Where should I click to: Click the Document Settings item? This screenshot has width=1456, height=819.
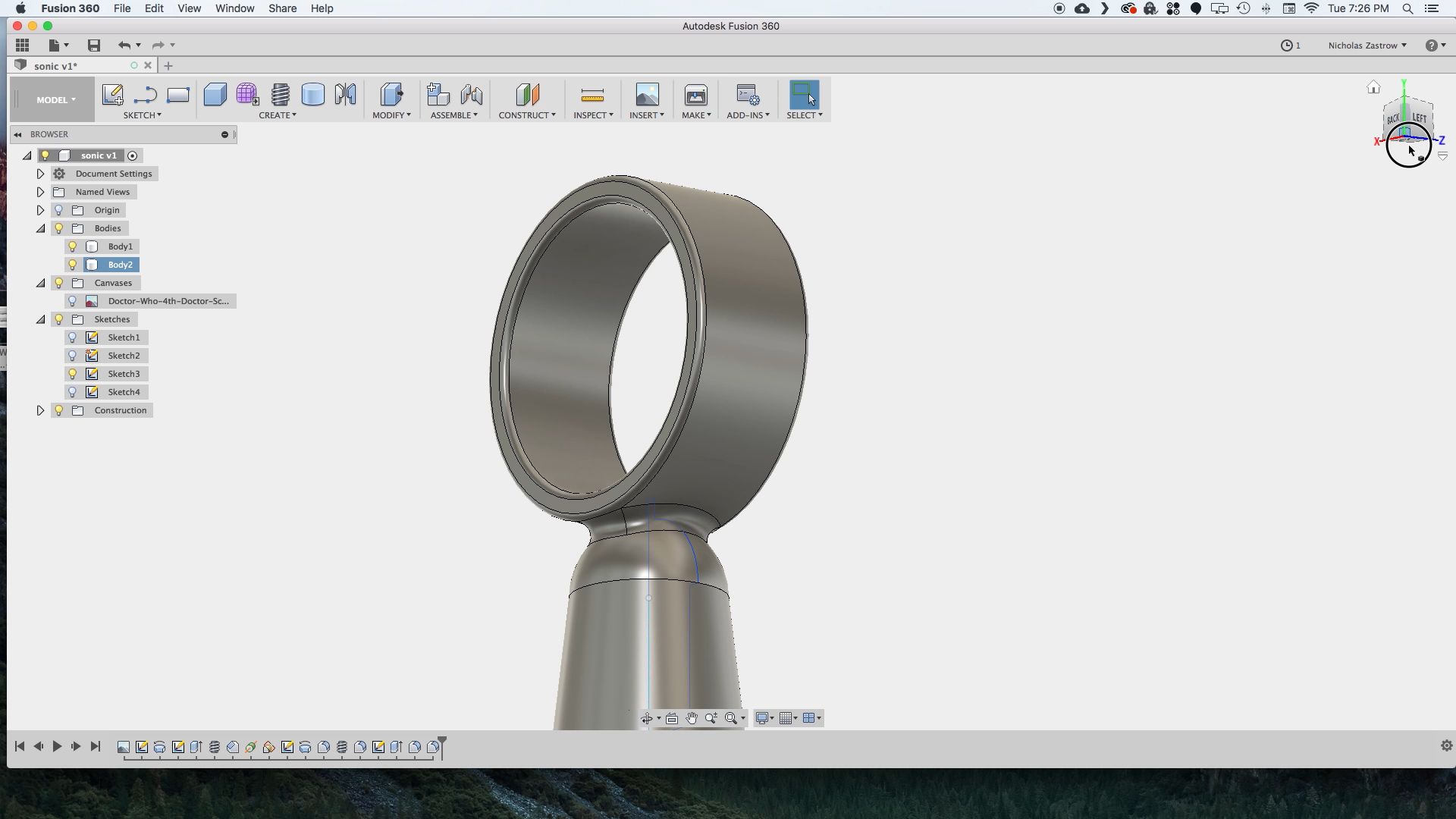pyautogui.click(x=113, y=173)
